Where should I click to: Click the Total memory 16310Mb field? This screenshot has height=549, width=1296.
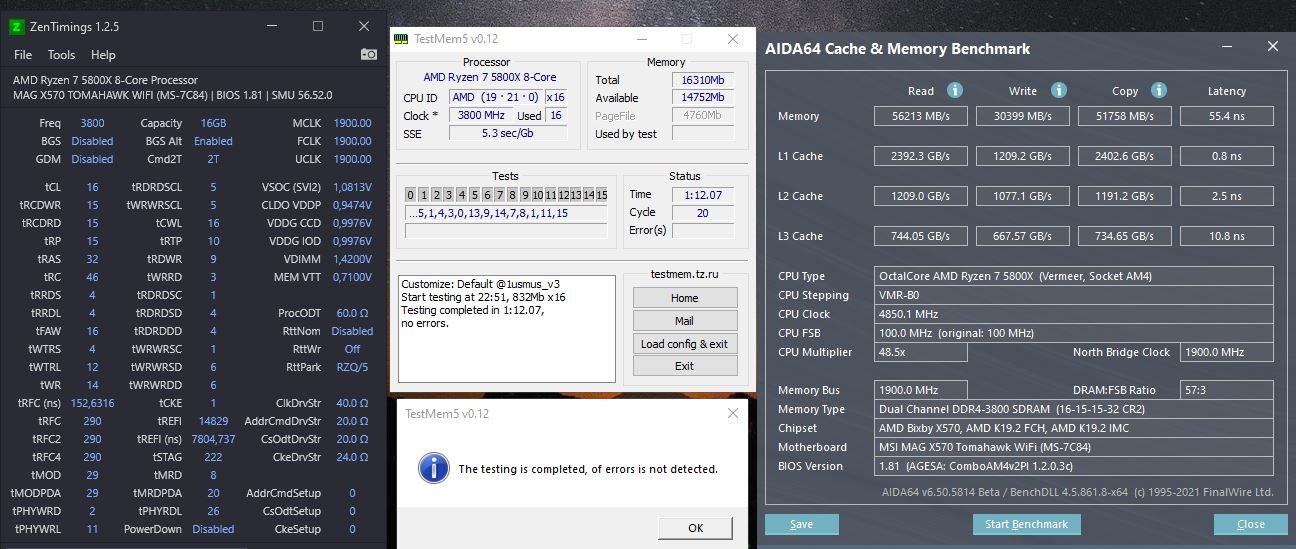[x=704, y=80]
